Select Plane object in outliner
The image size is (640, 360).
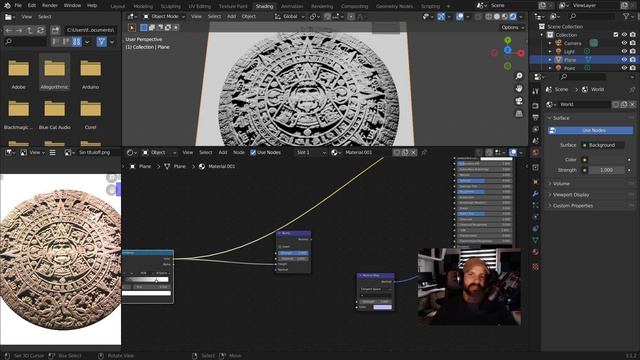point(570,60)
